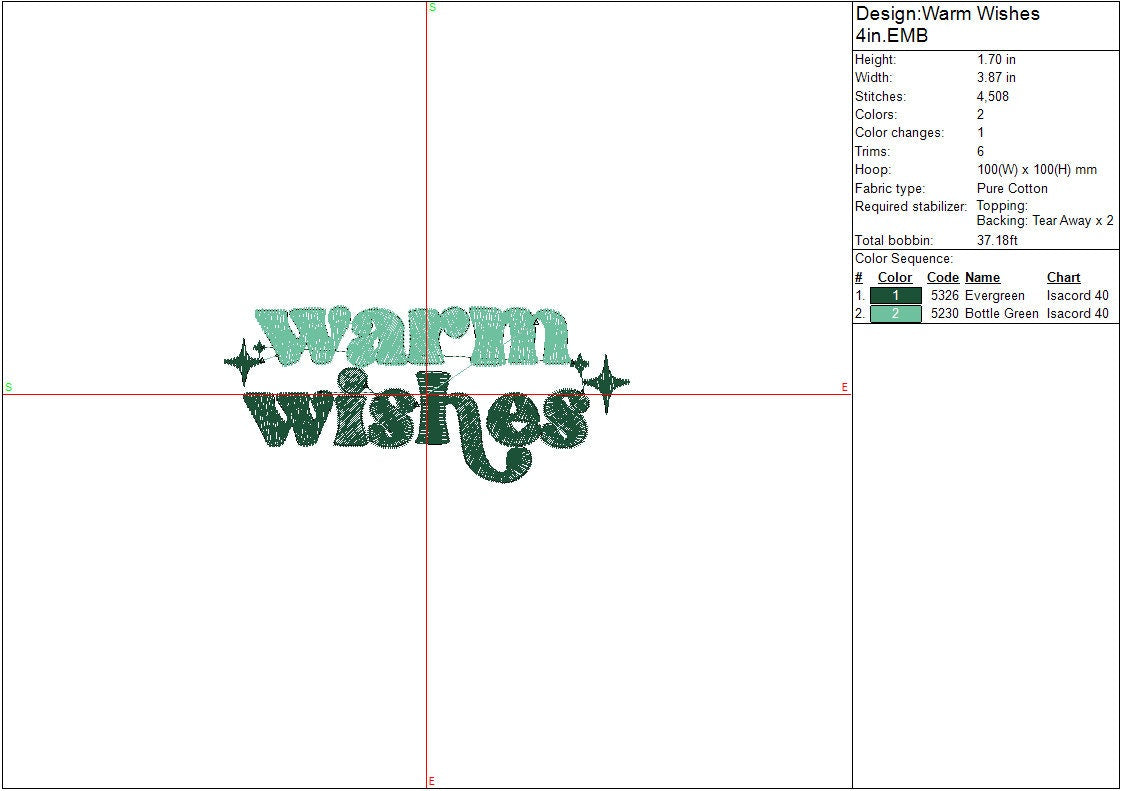Click the thread code 5326

944,296
